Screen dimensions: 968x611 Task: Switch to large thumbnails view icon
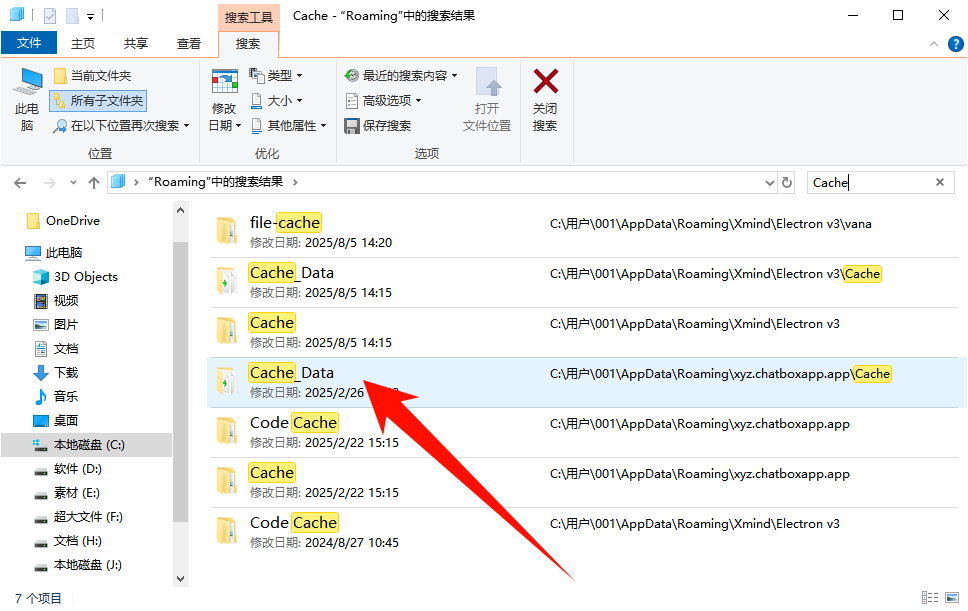click(x=951, y=598)
